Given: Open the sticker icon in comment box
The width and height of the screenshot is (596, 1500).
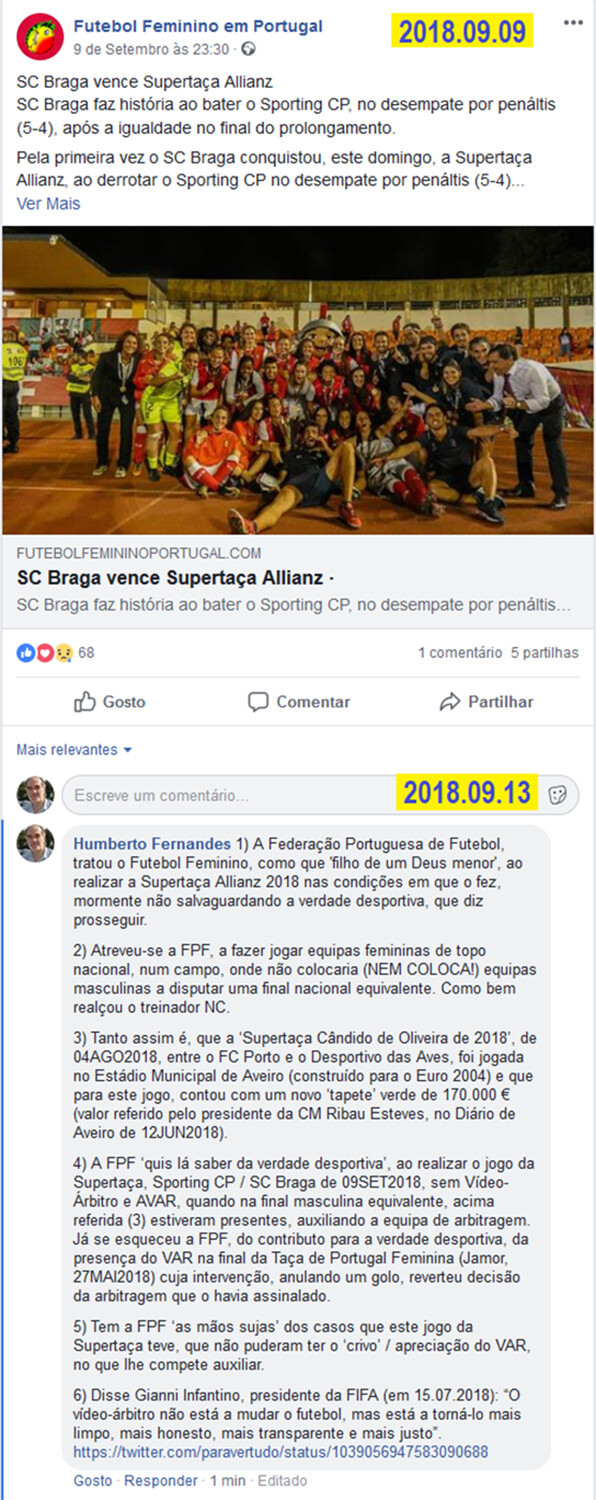Looking at the screenshot, I should (x=559, y=795).
